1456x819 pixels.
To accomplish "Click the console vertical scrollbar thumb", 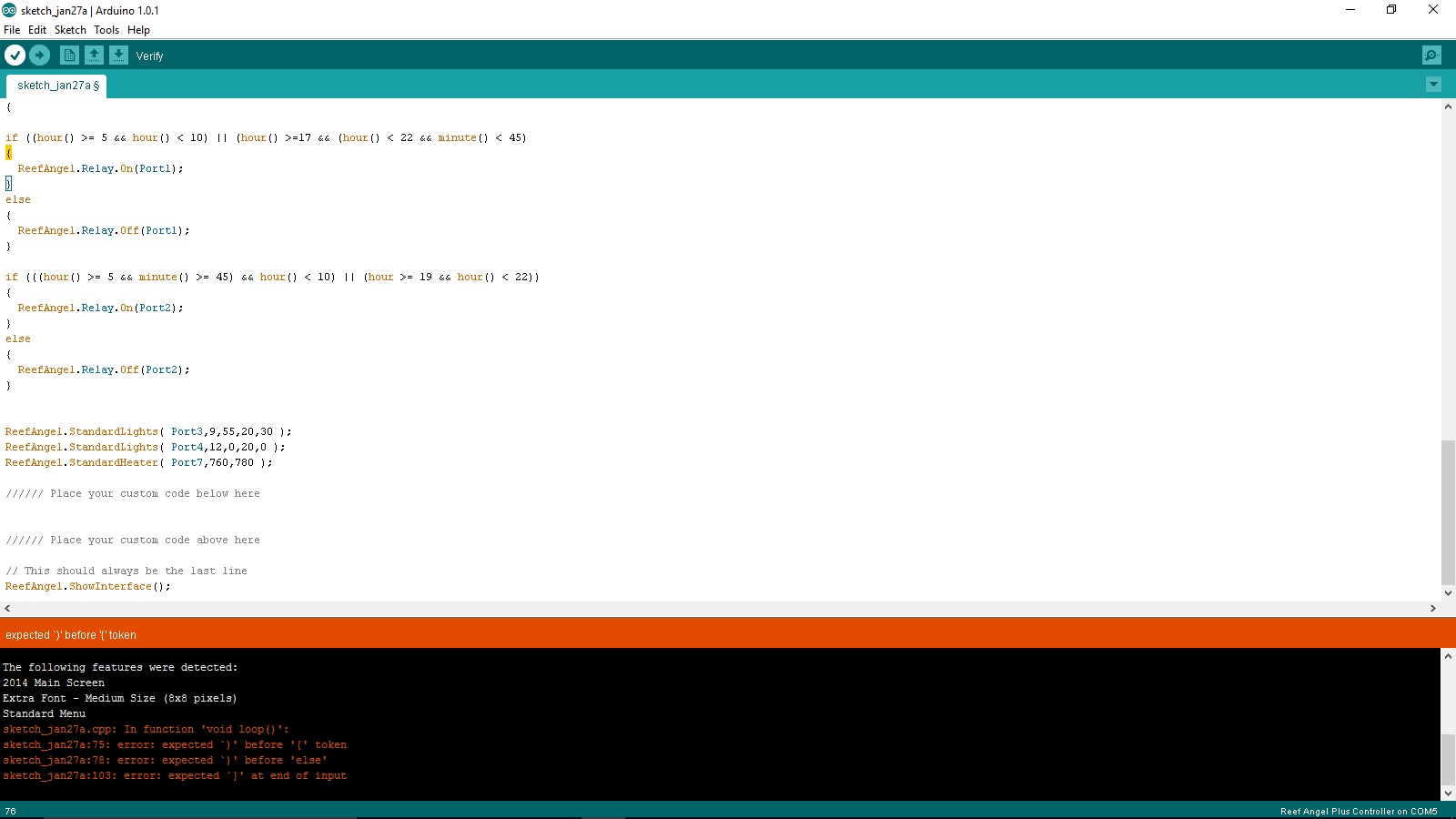I will click(1448, 759).
